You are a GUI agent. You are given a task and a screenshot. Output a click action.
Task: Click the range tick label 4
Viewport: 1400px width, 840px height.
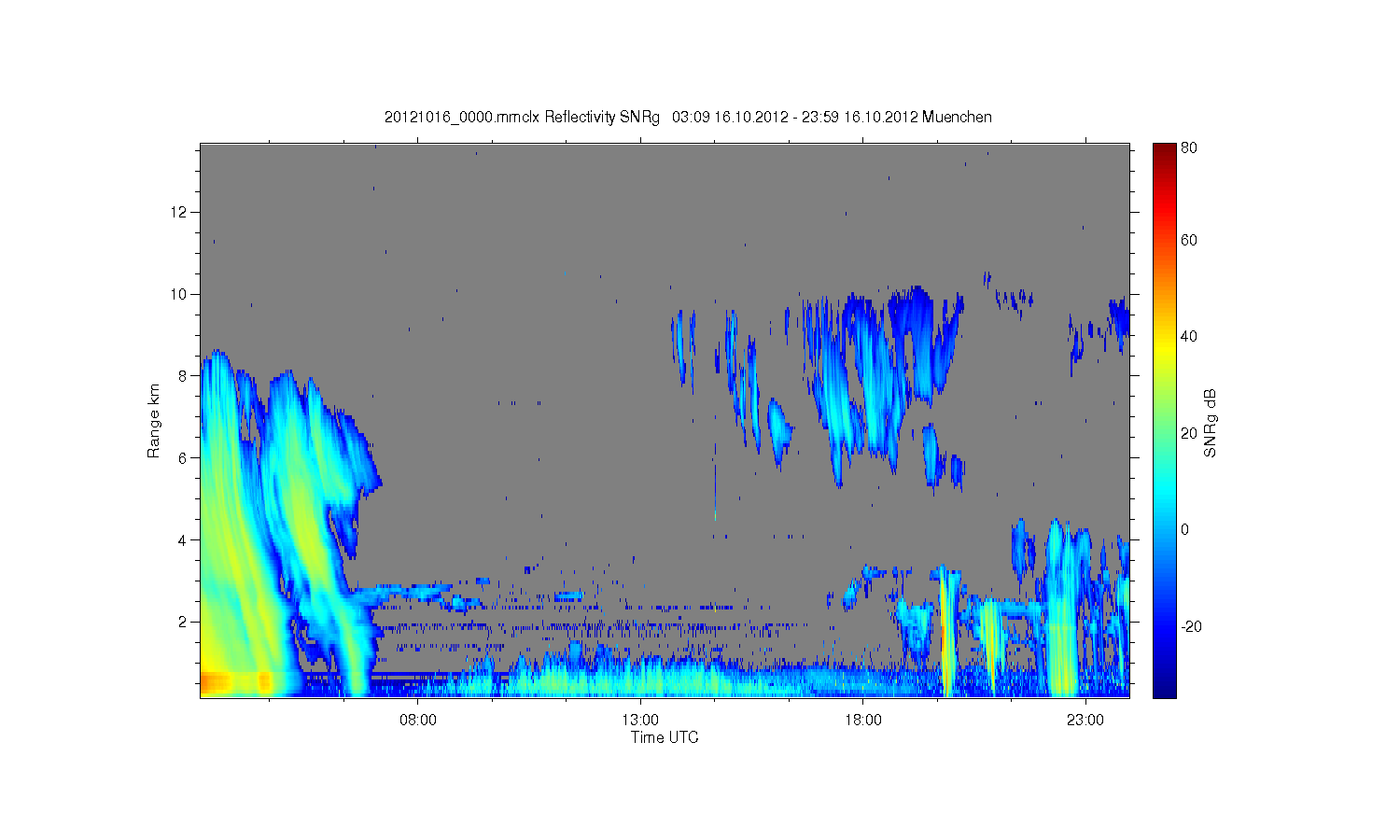(x=184, y=540)
